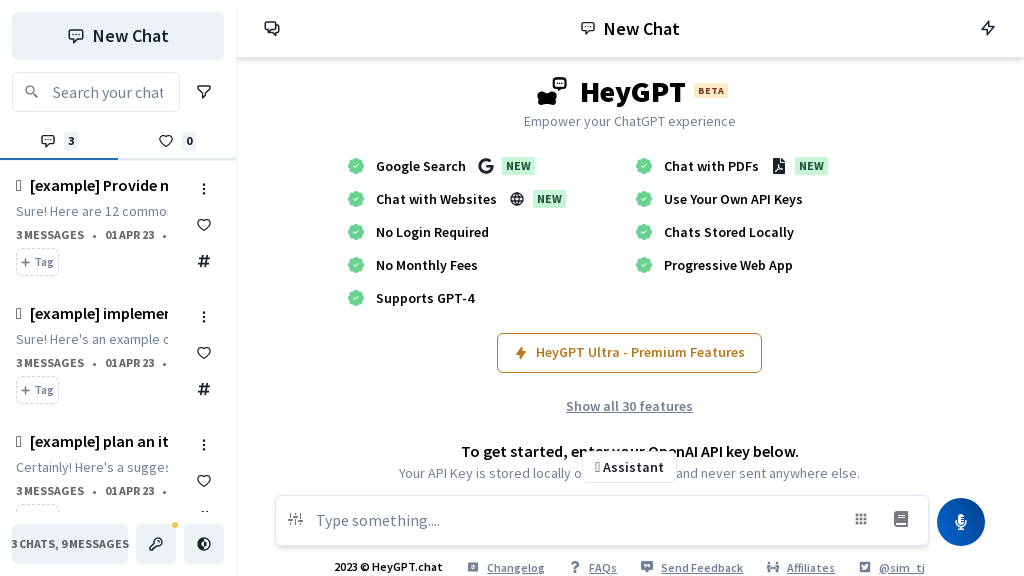Show all 30 features
1024x576 pixels.
(629, 406)
